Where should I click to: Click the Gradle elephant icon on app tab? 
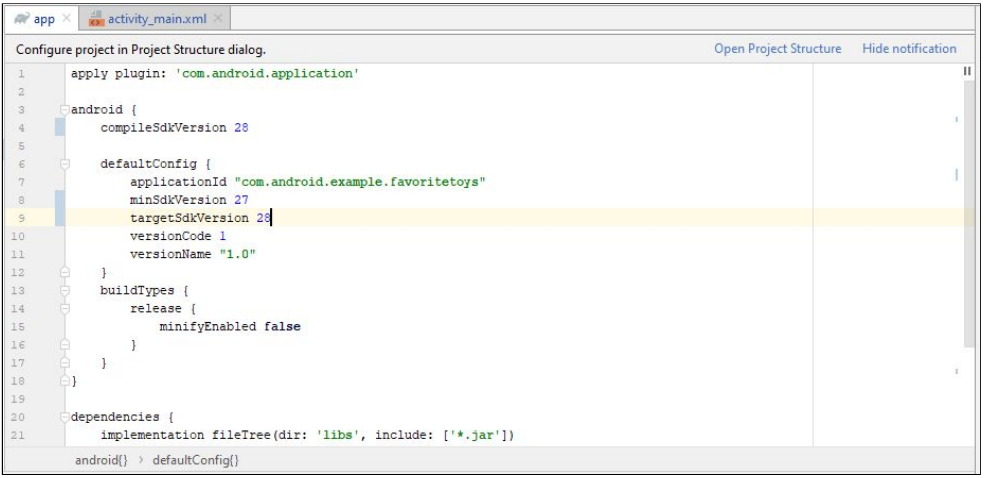click(22, 18)
